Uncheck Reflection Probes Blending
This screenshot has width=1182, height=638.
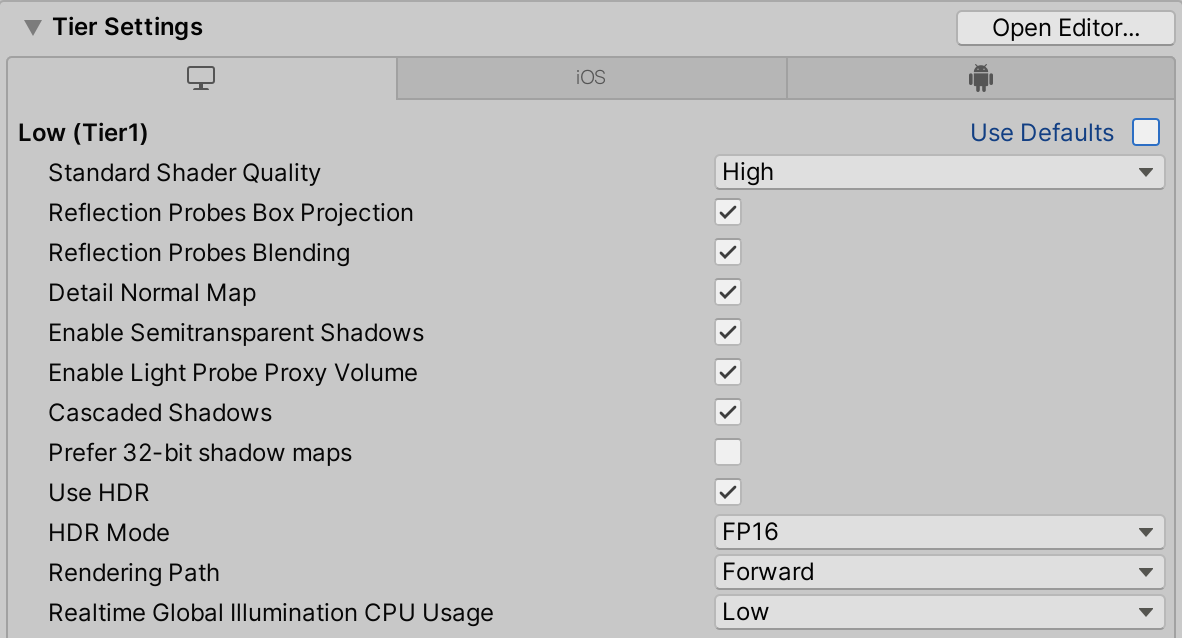728,252
